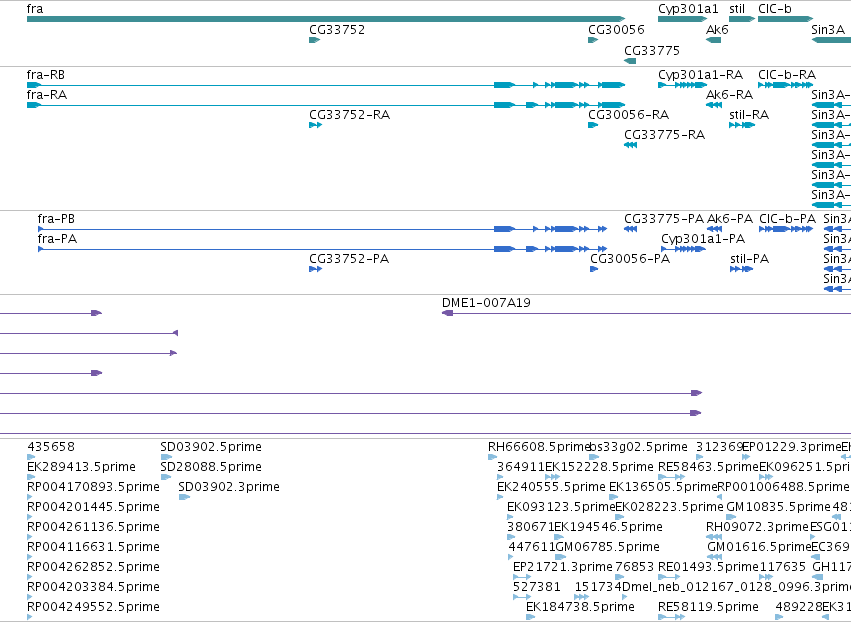Open the RP004201445.5prime EST label
The width and height of the screenshot is (851, 622).
tap(93, 507)
